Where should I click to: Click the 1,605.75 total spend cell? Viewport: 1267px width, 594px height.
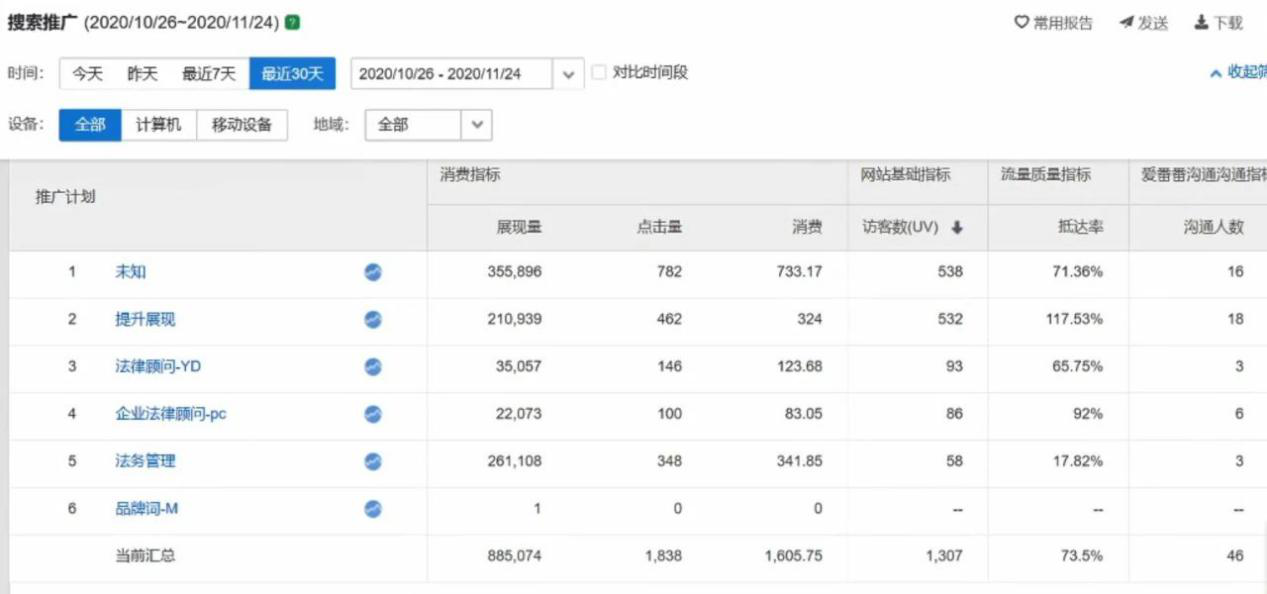(x=793, y=555)
